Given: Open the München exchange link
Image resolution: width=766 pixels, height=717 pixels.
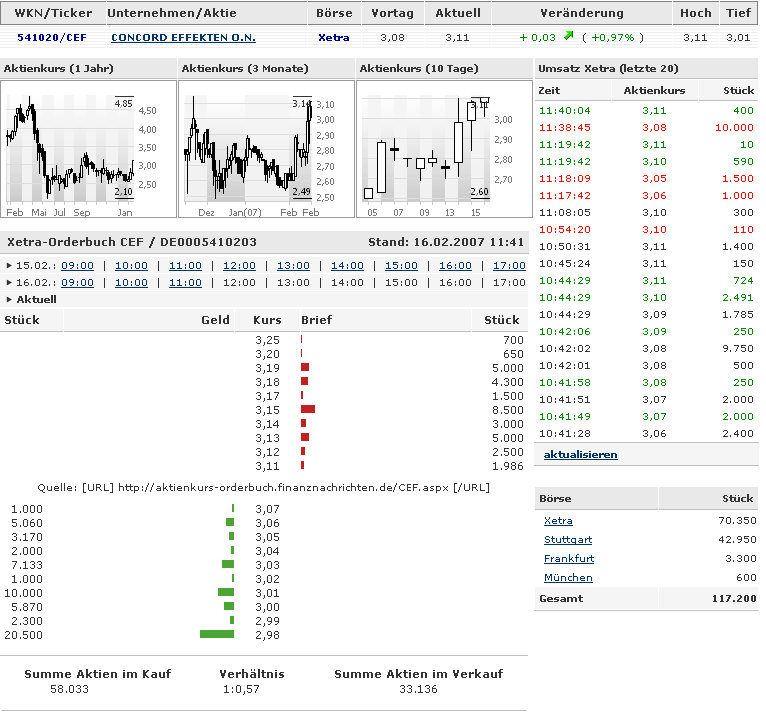Looking at the screenshot, I should point(568,578).
